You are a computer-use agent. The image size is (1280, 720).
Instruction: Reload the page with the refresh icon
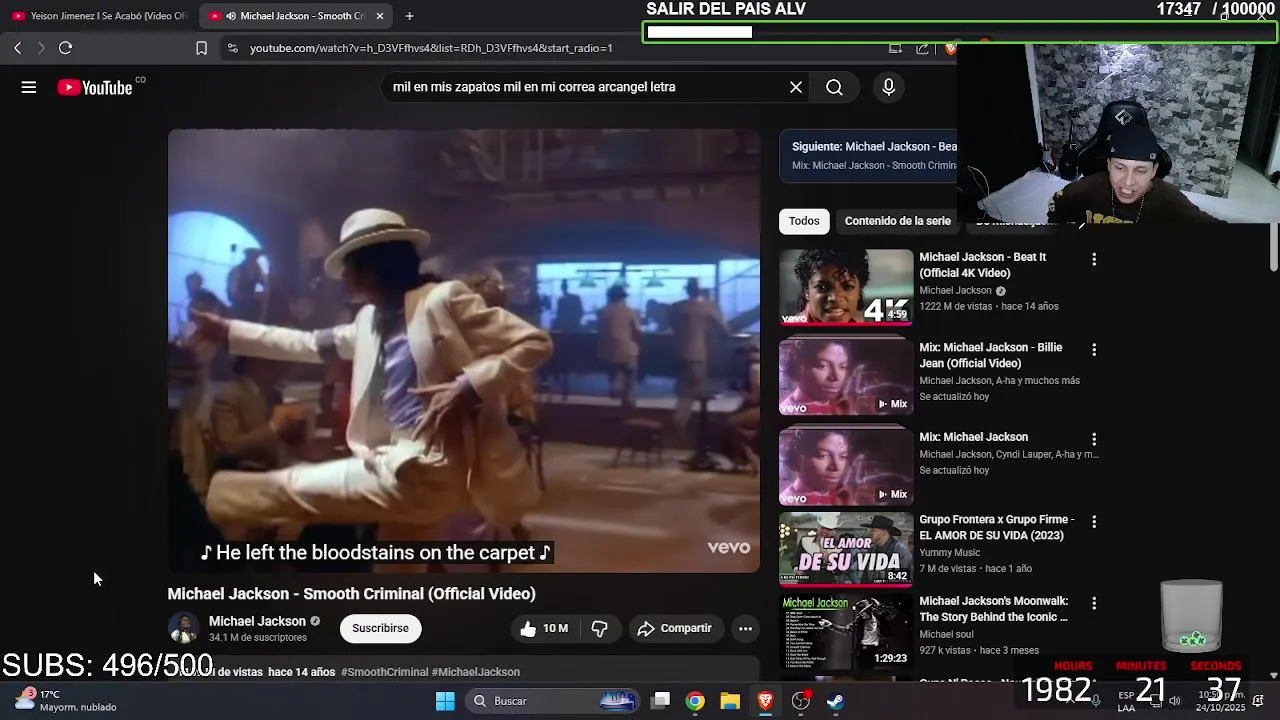[x=65, y=47]
